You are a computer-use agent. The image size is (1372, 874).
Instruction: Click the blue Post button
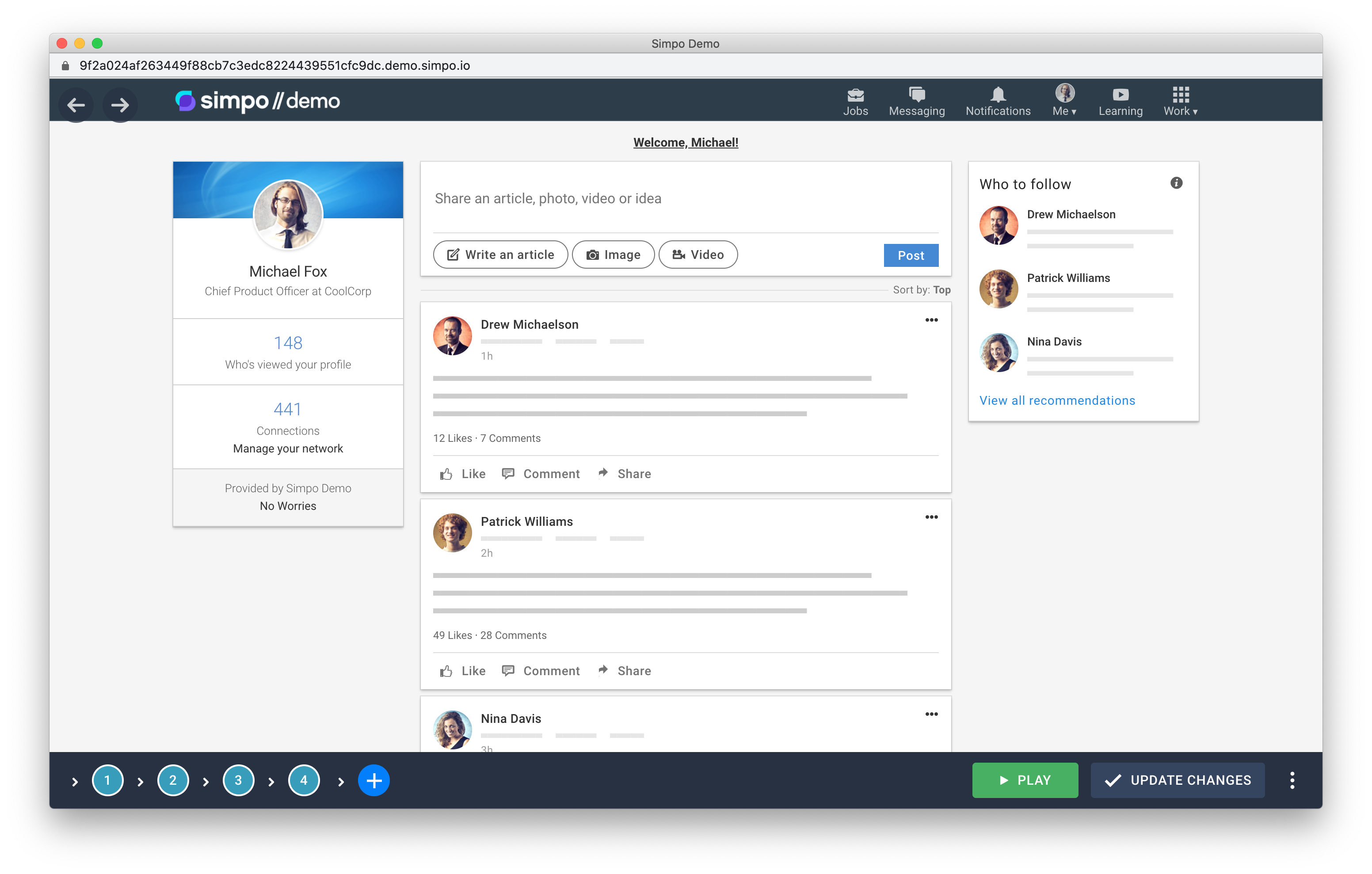click(x=911, y=256)
